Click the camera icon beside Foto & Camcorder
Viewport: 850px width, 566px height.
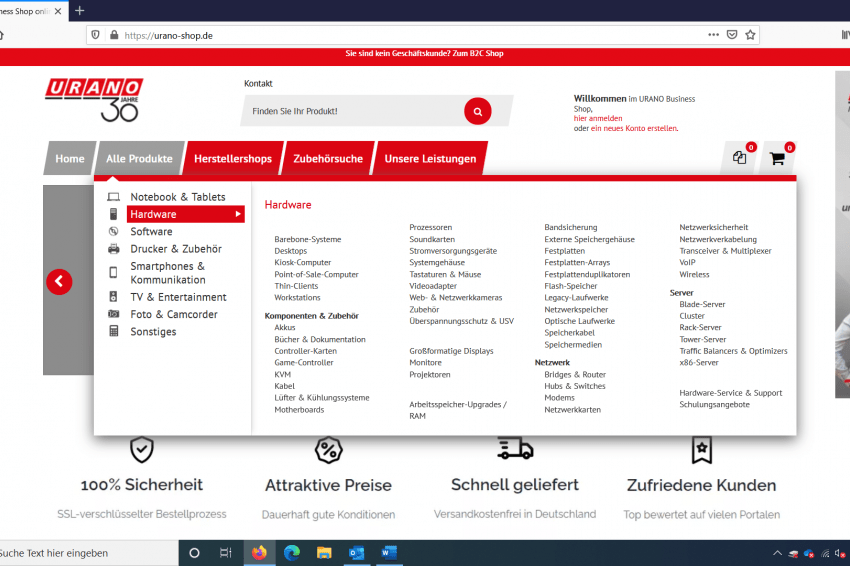pos(113,314)
